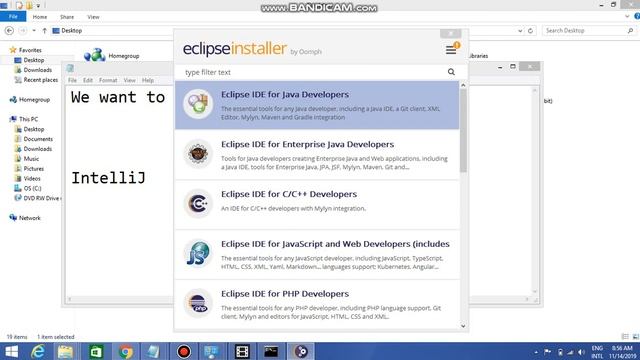Image resolution: width=640 pixels, height=360 pixels.
Task: Open the Notepad View menu
Action: (129, 80)
